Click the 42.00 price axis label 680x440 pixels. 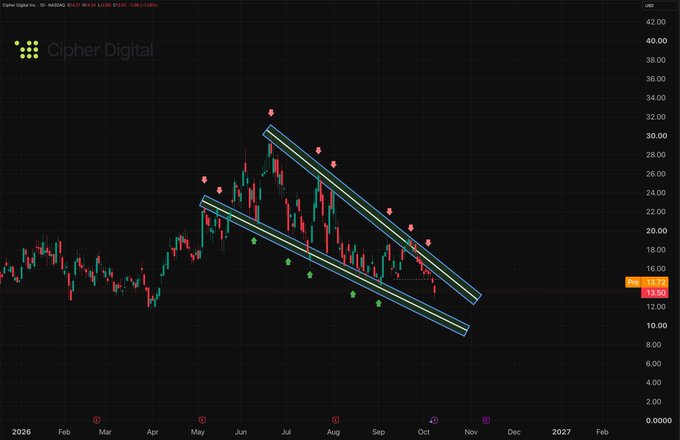click(x=656, y=22)
